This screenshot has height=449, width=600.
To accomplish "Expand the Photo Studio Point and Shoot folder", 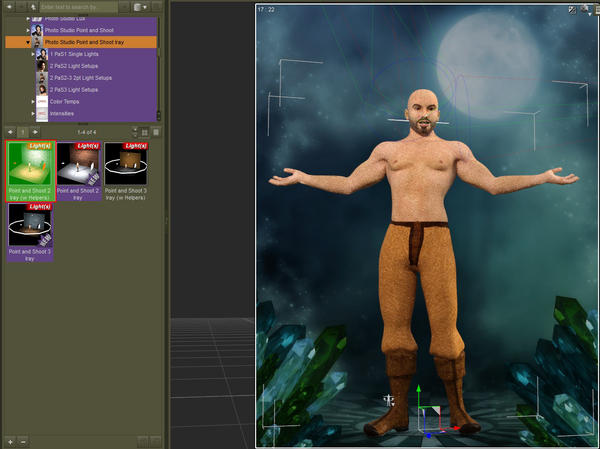I will (28, 30).
